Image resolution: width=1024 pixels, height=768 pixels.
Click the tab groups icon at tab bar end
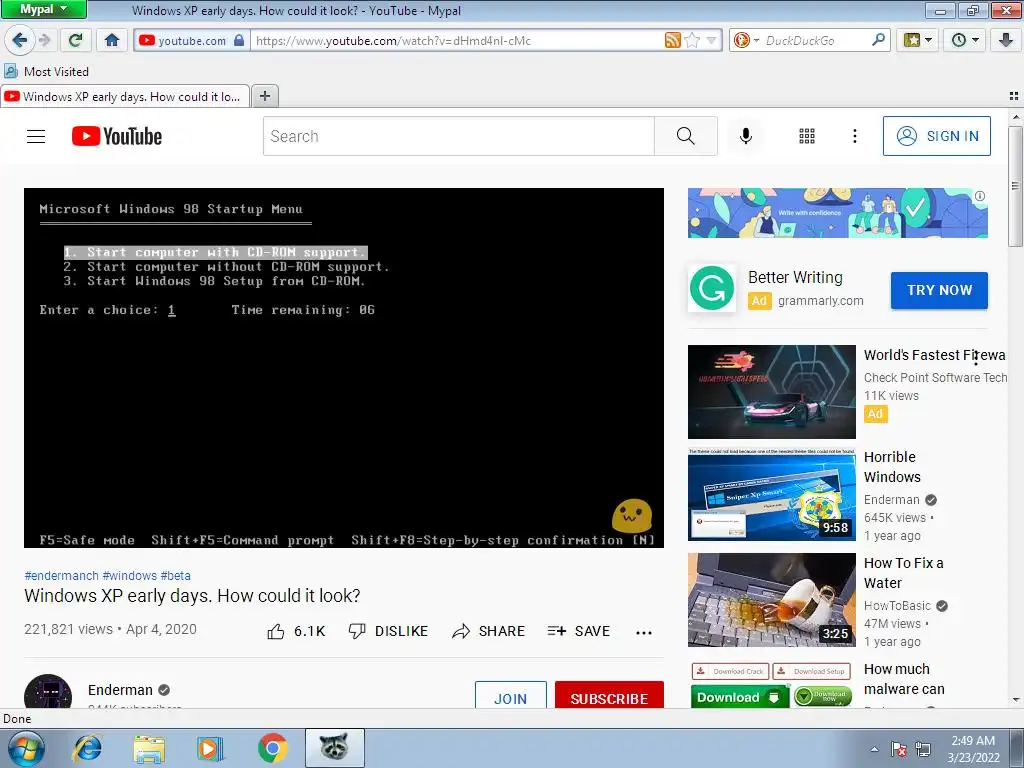tap(1013, 96)
